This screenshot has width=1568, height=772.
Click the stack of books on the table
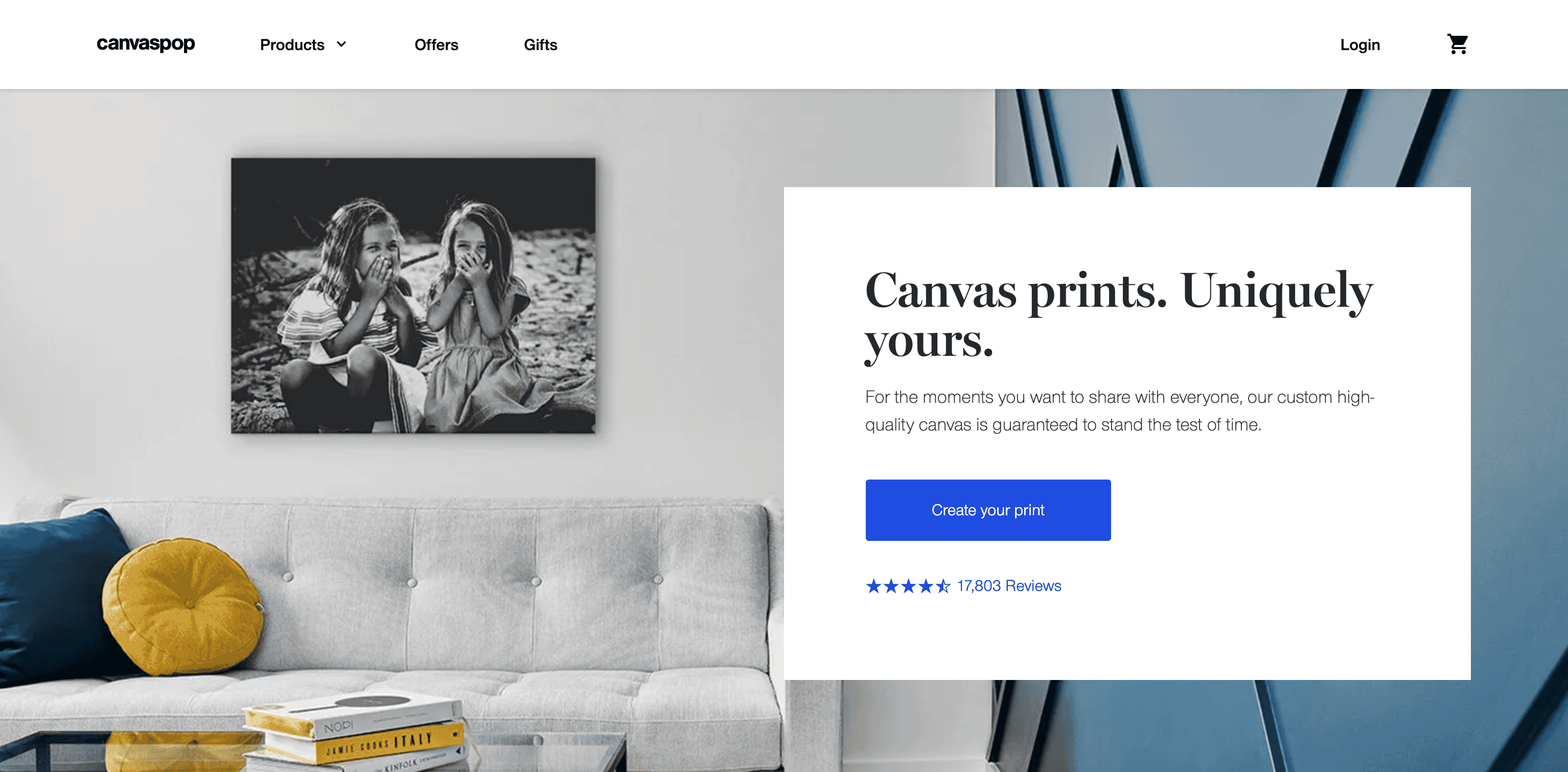357,733
